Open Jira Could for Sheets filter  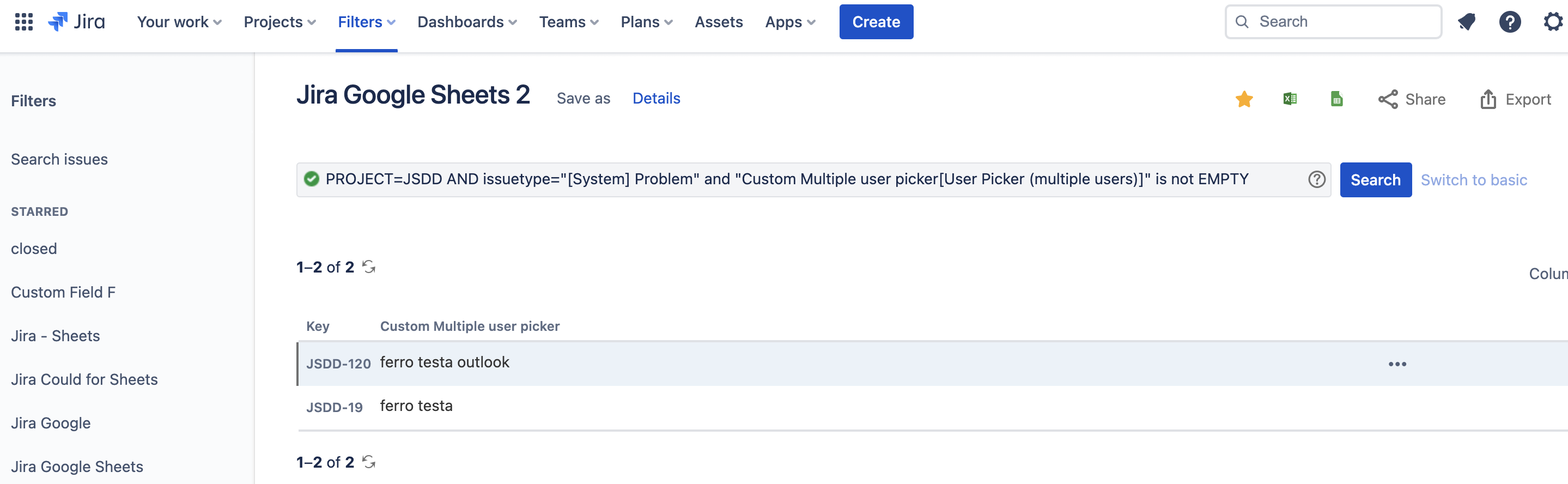(84, 379)
